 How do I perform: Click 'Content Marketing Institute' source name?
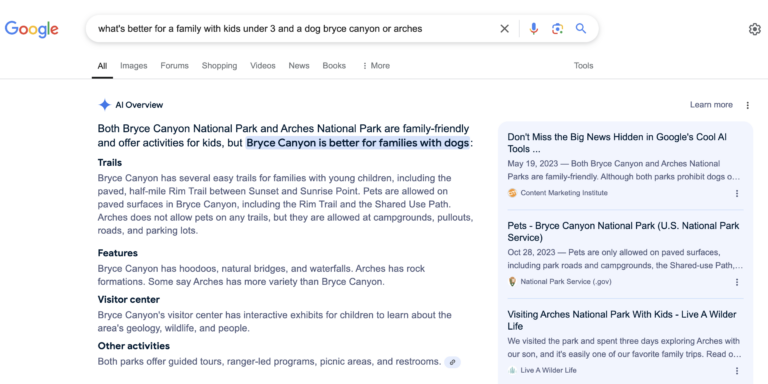click(564, 193)
